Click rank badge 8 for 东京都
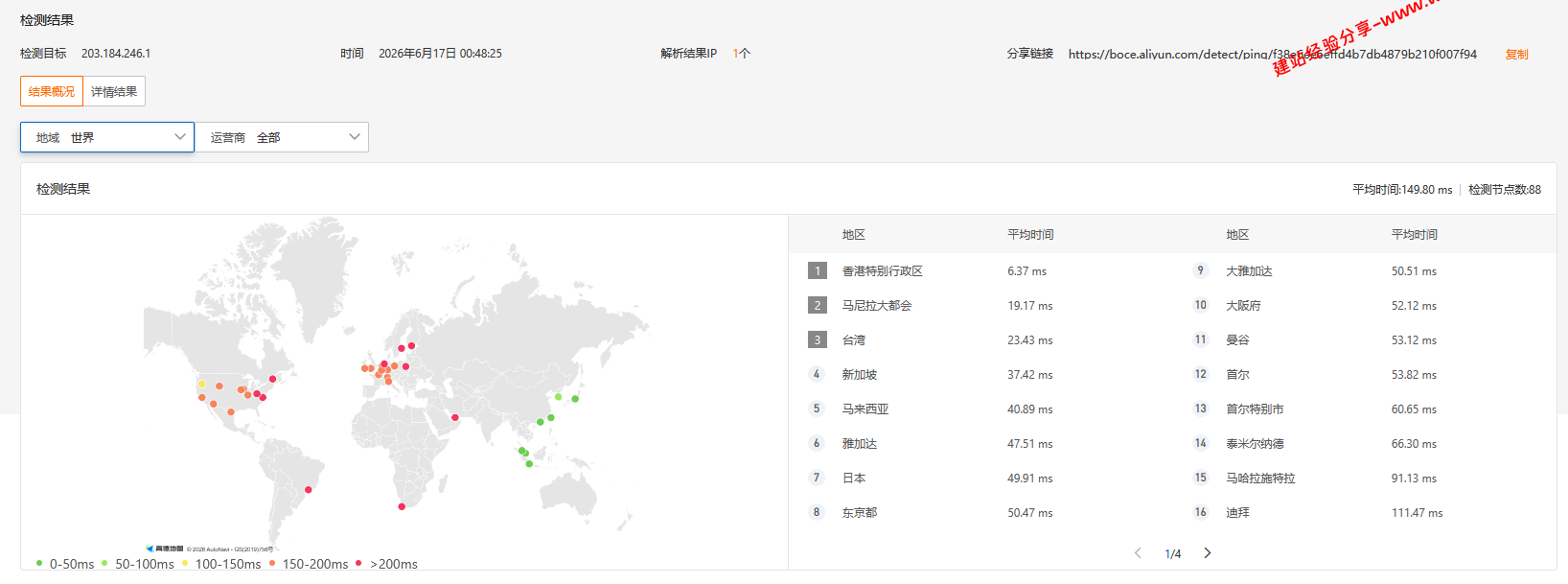The width and height of the screenshot is (1568, 584). tap(817, 512)
